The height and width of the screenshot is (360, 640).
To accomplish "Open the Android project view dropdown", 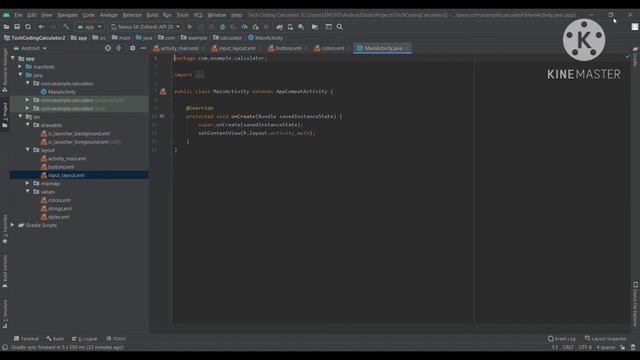I will [30, 48].
